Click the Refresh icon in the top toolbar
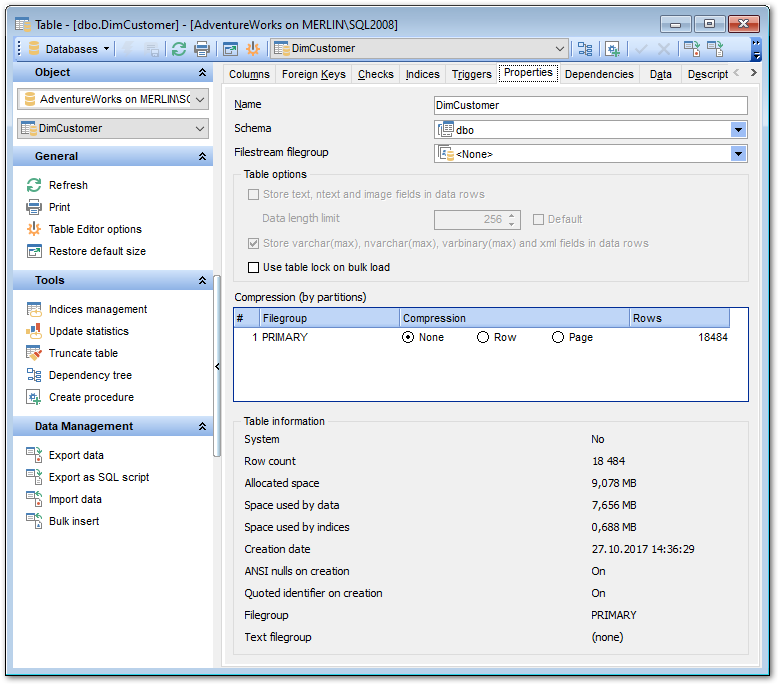Image resolution: width=779 pixels, height=685 pixels. click(x=179, y=48)
